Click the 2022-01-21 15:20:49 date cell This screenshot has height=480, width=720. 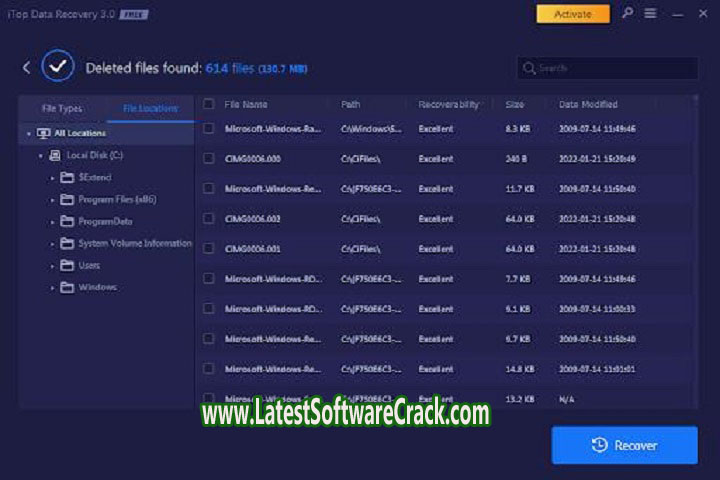pos(597,159)
